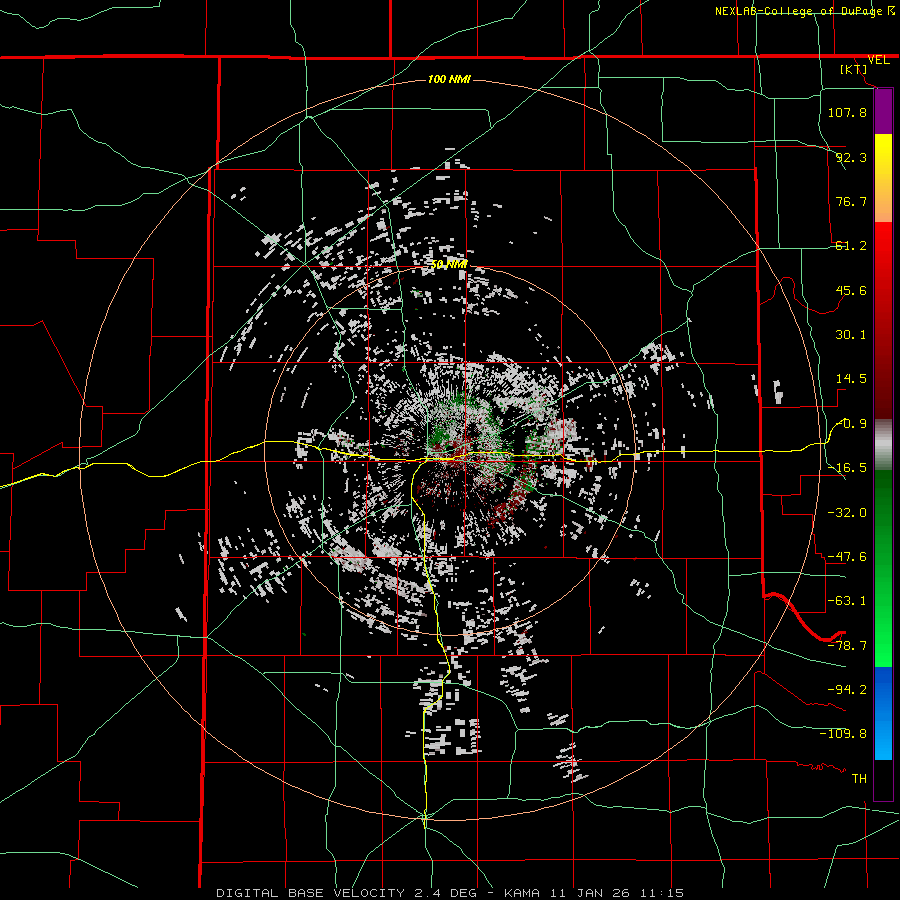This screenshot has width=900, height=900.
Task: Select the 107.8 velocity scale value
Action: point(847,112)
